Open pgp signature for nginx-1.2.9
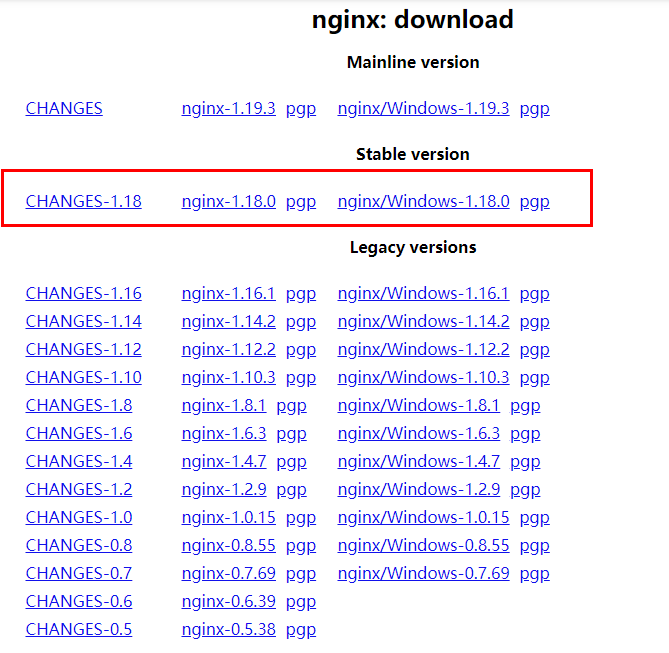The height and width of the screenshot is (653, 669). [x=291, y=491]
